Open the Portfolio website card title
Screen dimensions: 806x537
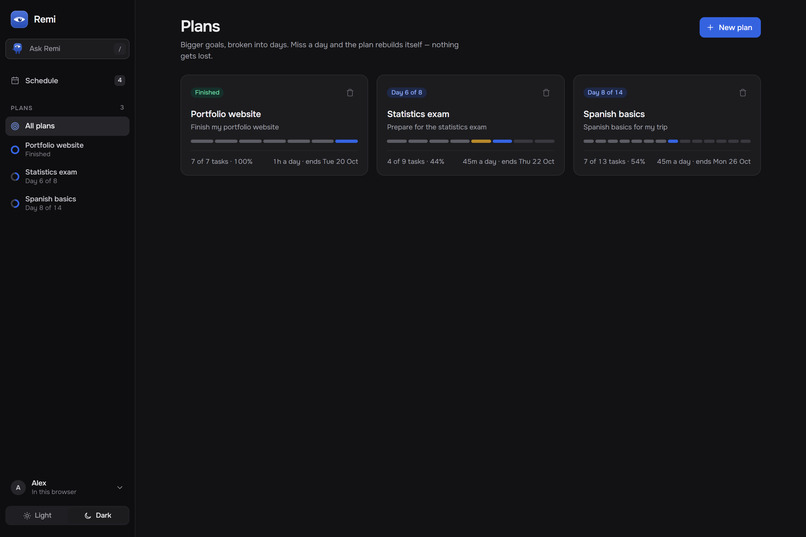click(x=226, y=114)
